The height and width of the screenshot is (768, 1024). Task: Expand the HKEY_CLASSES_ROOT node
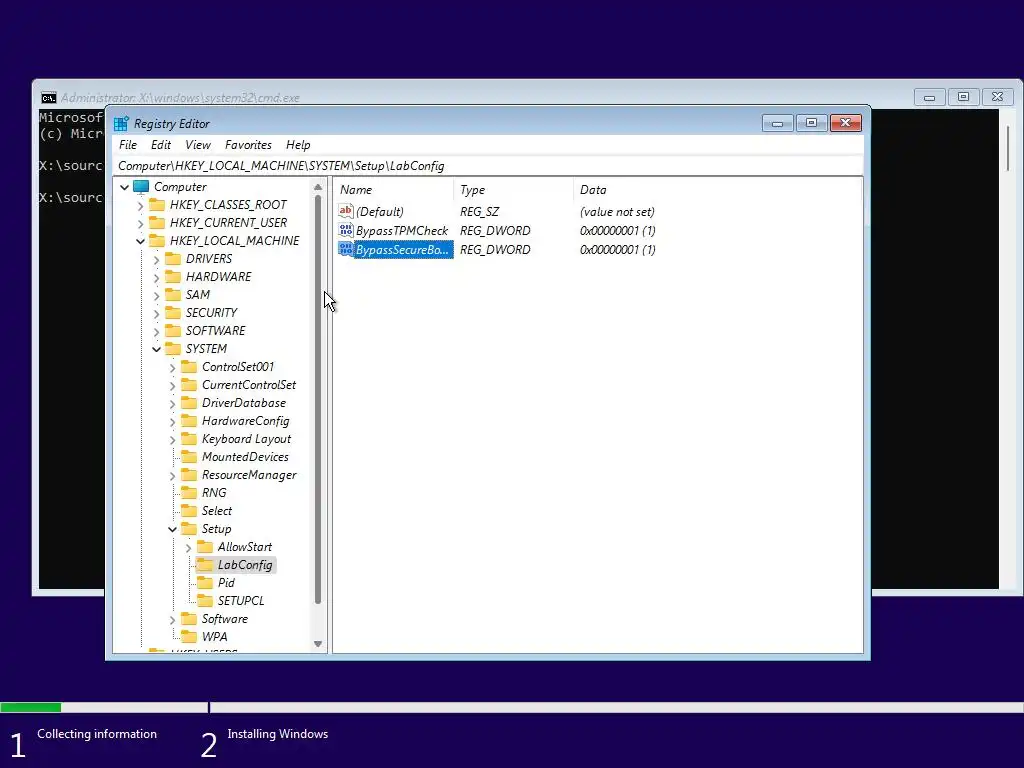(140, 206)
